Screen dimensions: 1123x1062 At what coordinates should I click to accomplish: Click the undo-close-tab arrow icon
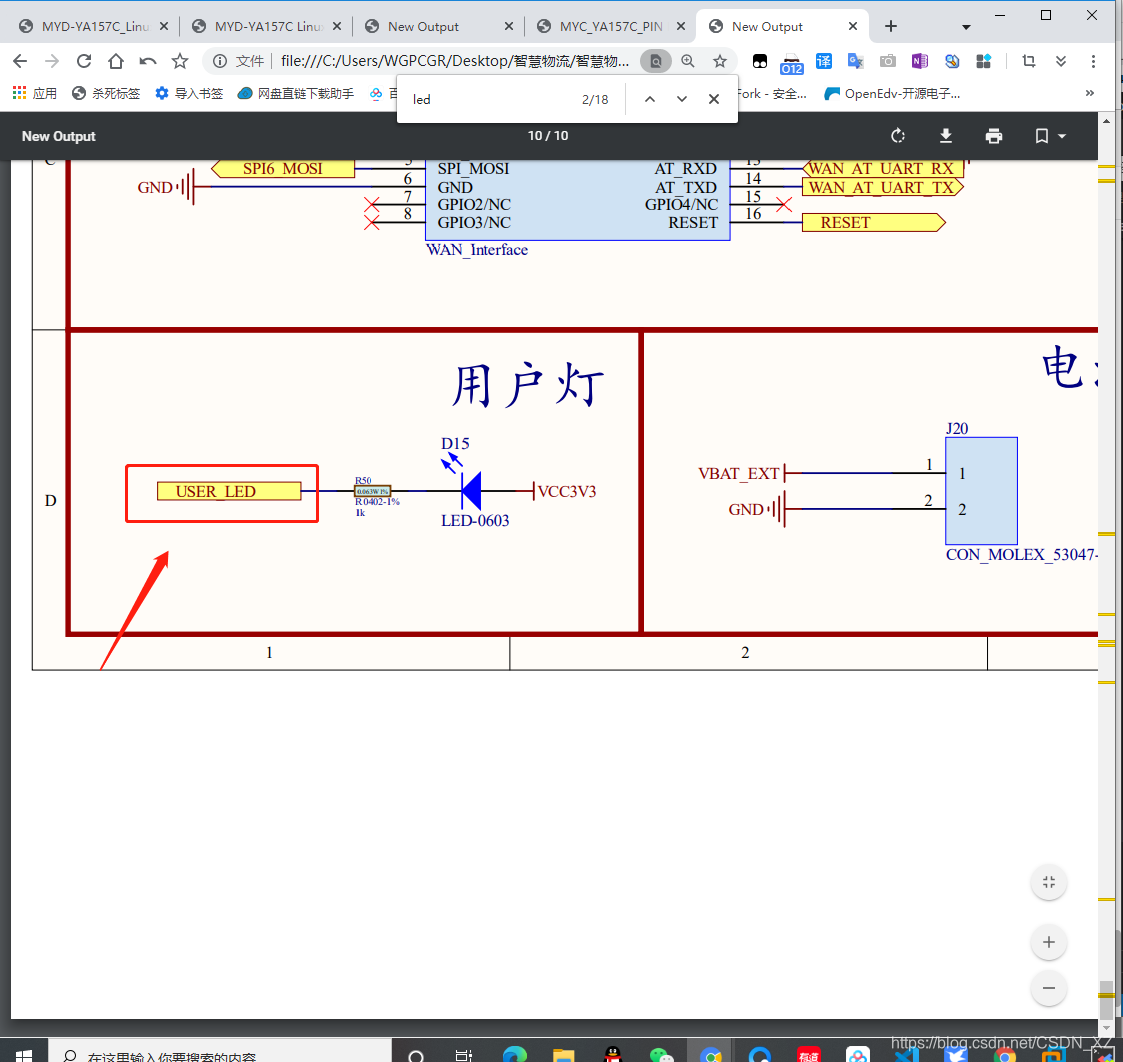coord(148,62)
